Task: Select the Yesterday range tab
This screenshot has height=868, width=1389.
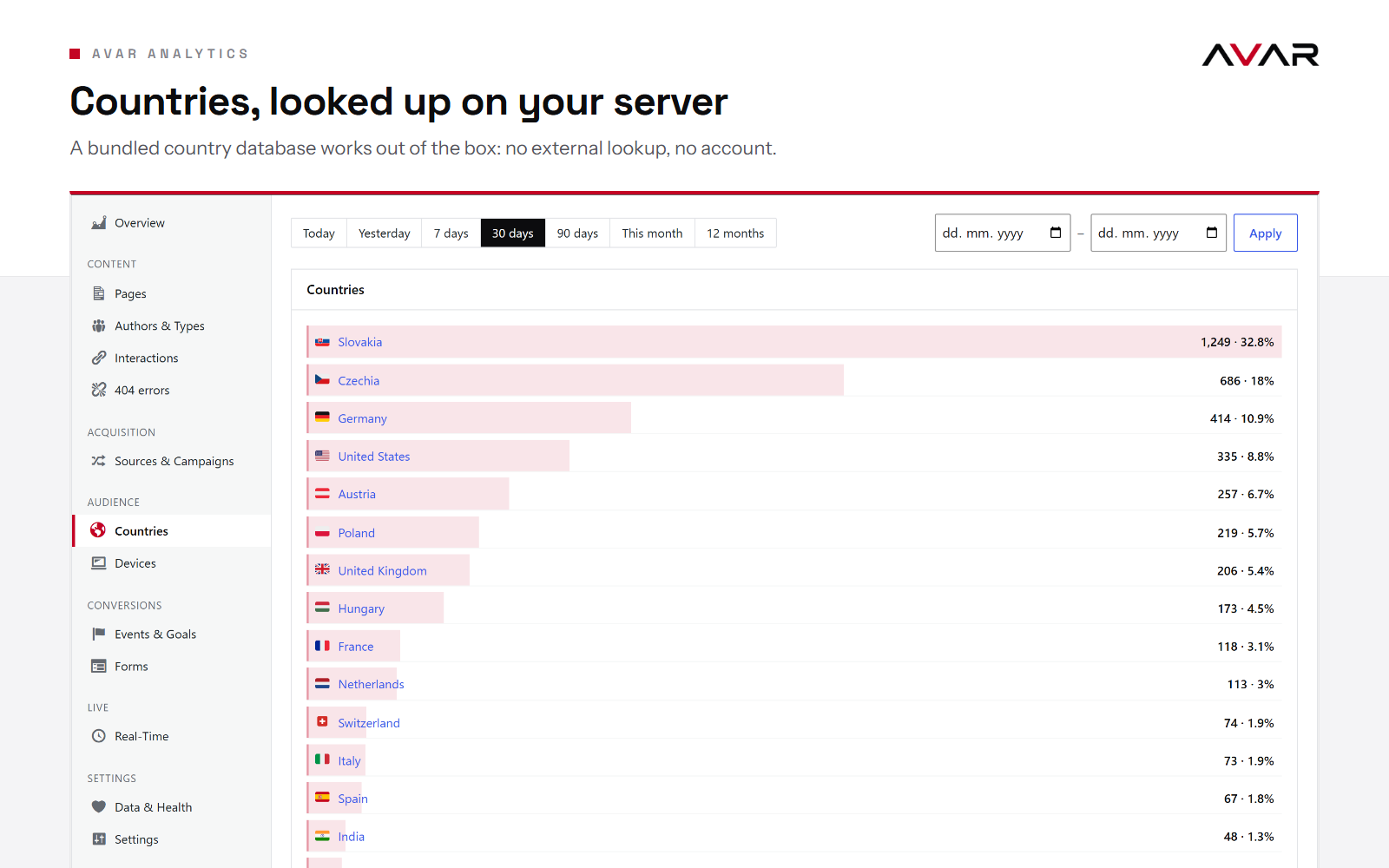Action: (x=385, y=233)
